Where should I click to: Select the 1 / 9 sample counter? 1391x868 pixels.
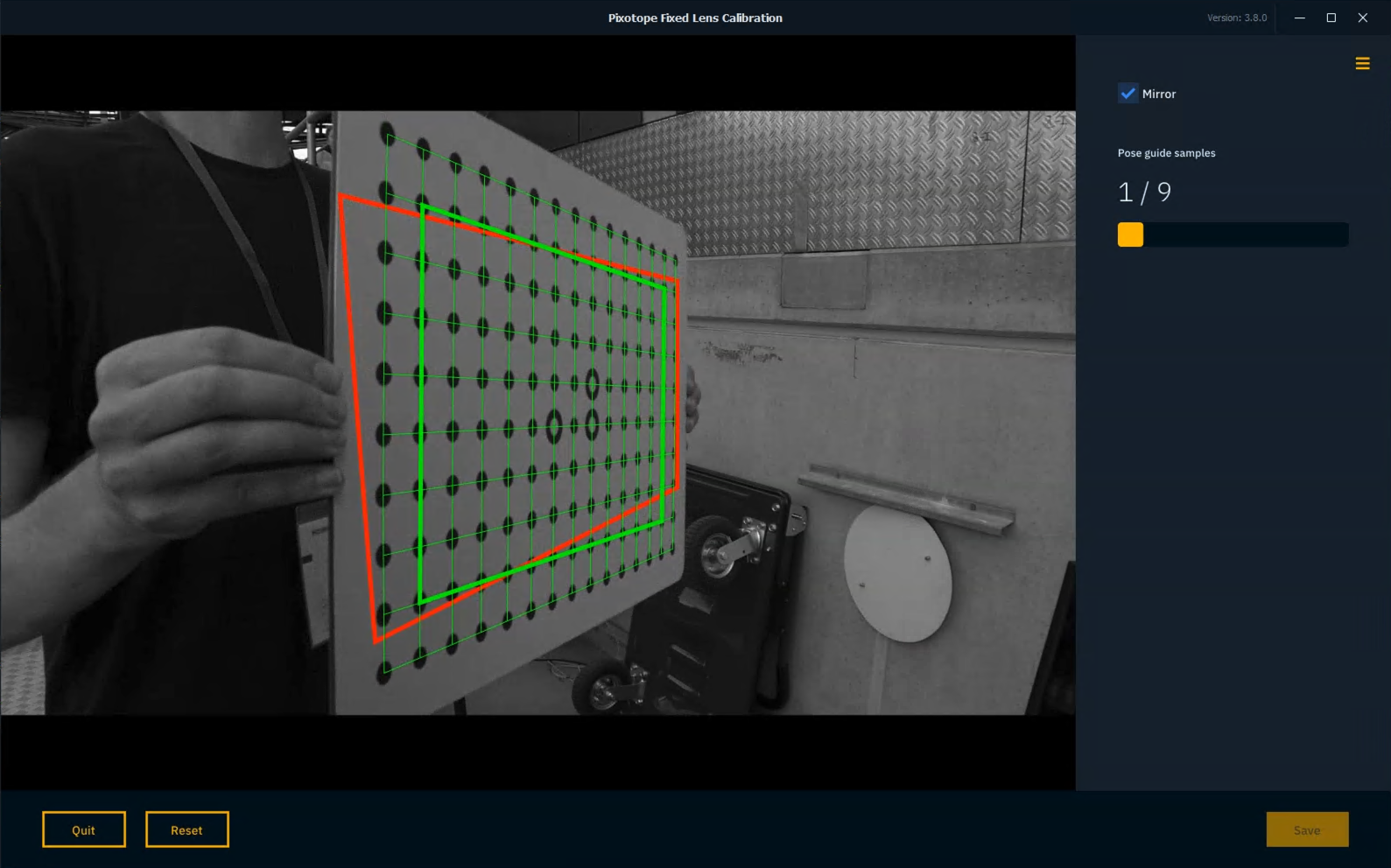click(x=1144, y=192)
